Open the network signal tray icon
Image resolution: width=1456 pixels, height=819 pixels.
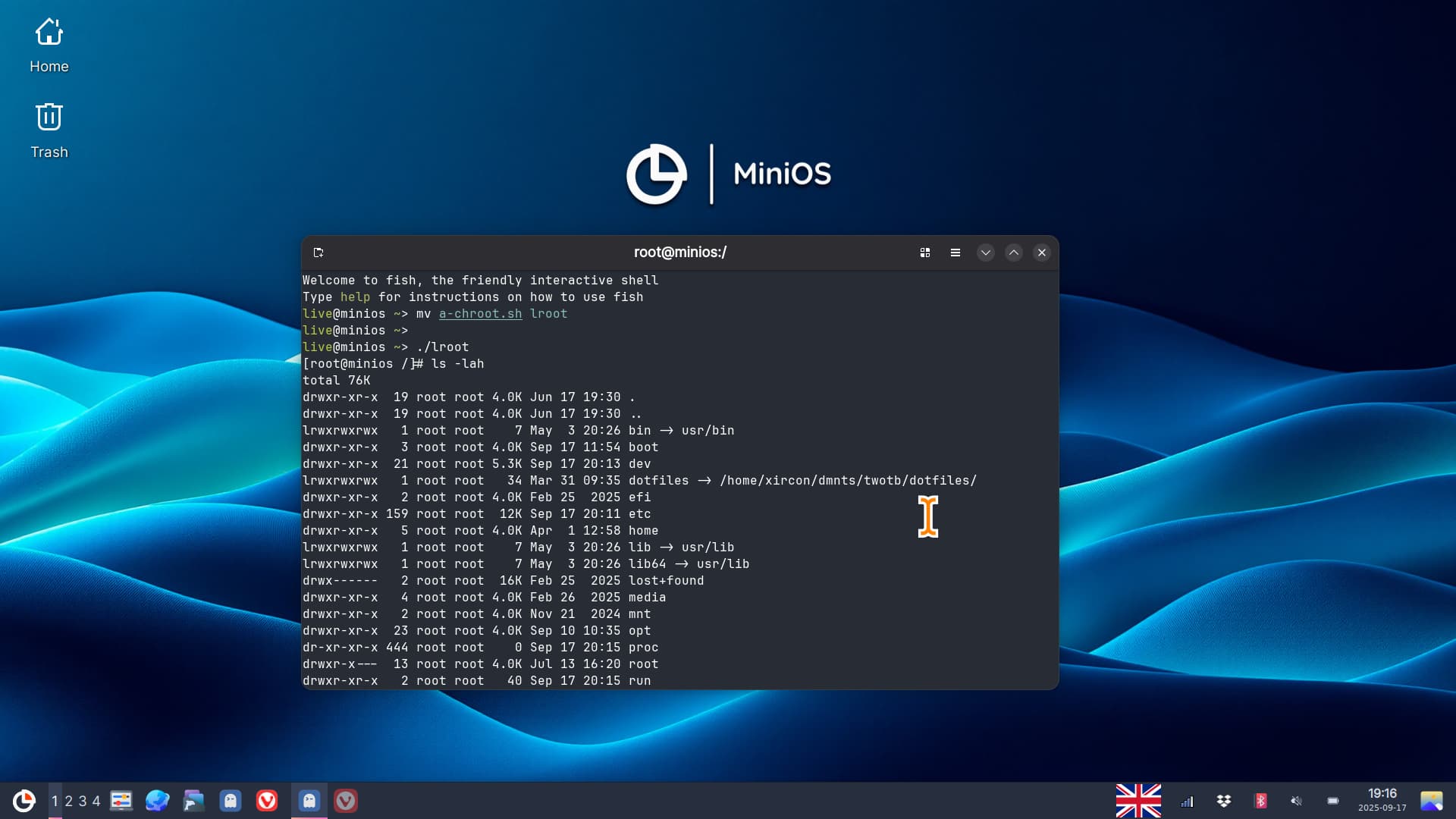click(x=1188, y=801)
